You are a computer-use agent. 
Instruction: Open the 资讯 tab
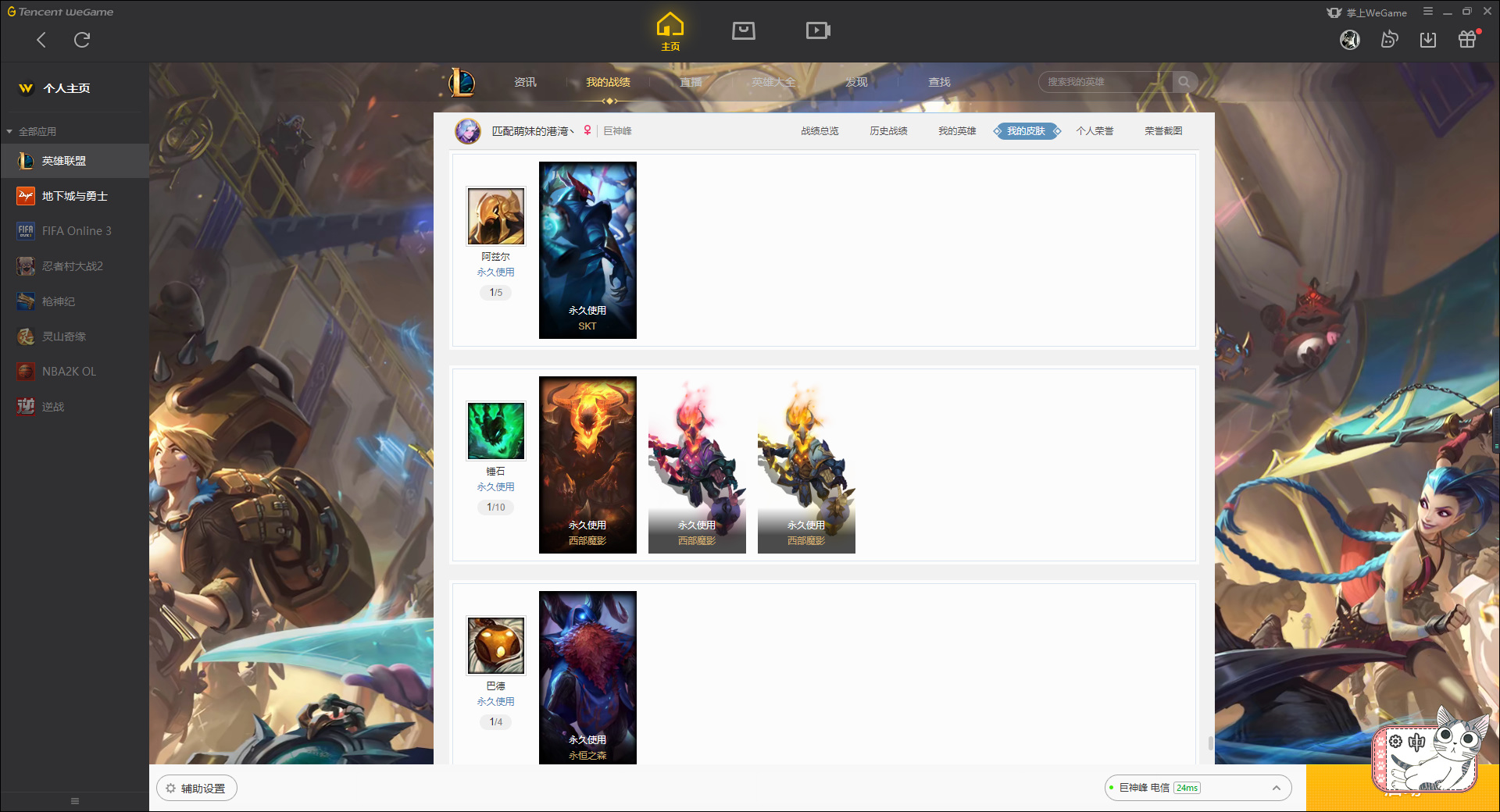point(525,82)
